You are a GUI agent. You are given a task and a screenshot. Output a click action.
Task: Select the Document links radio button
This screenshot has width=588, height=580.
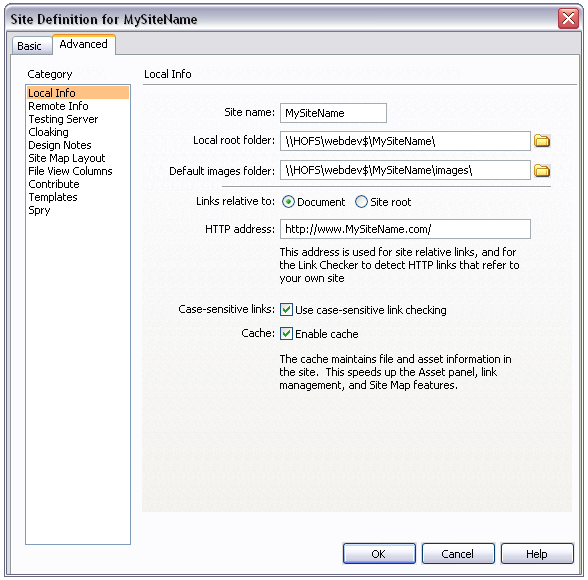(288, 202)
